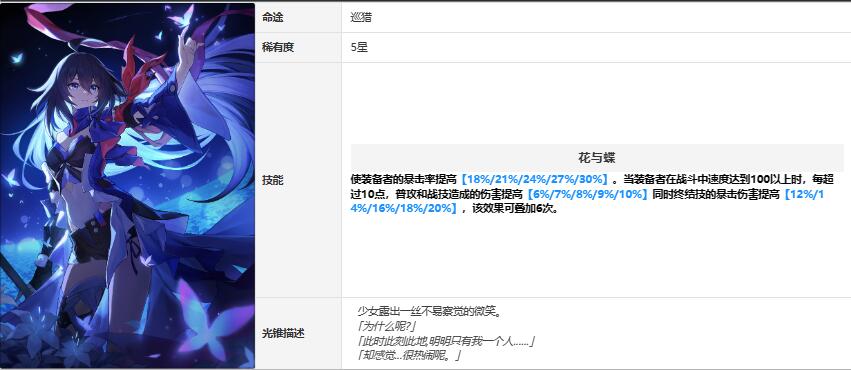
Task: Click the light cone character artwork
Action: [x=127, y=186]
